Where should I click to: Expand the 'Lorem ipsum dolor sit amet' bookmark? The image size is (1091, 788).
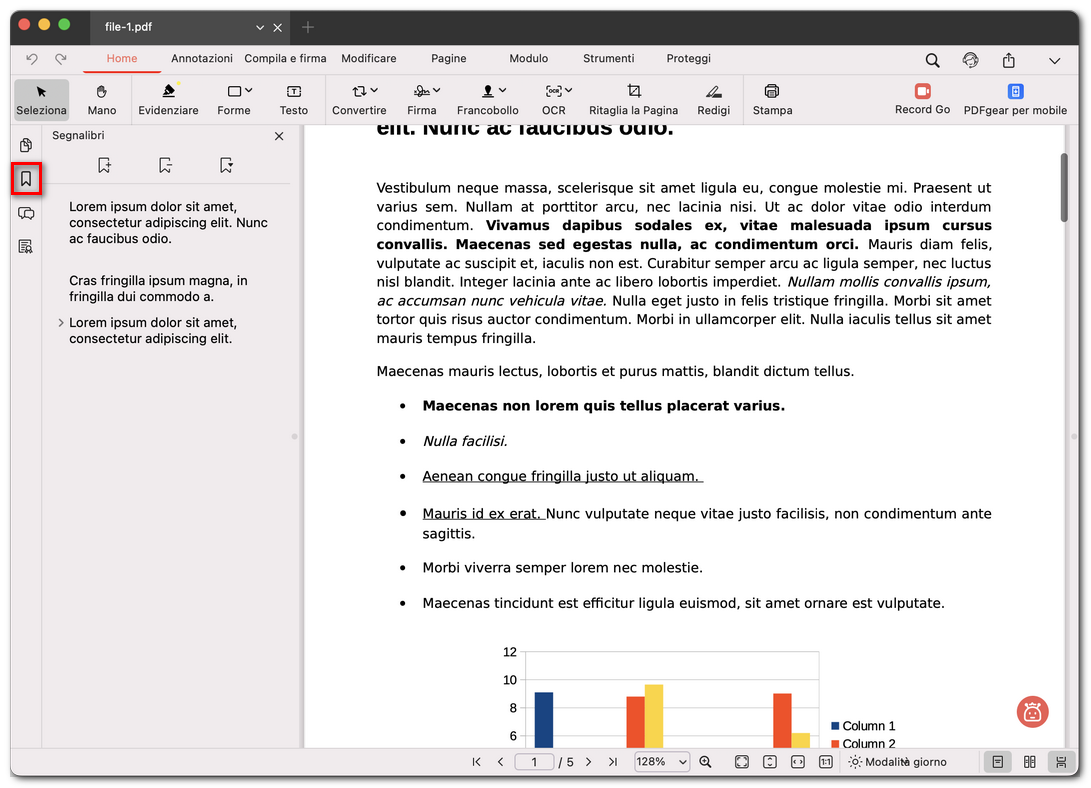[59, 323]
